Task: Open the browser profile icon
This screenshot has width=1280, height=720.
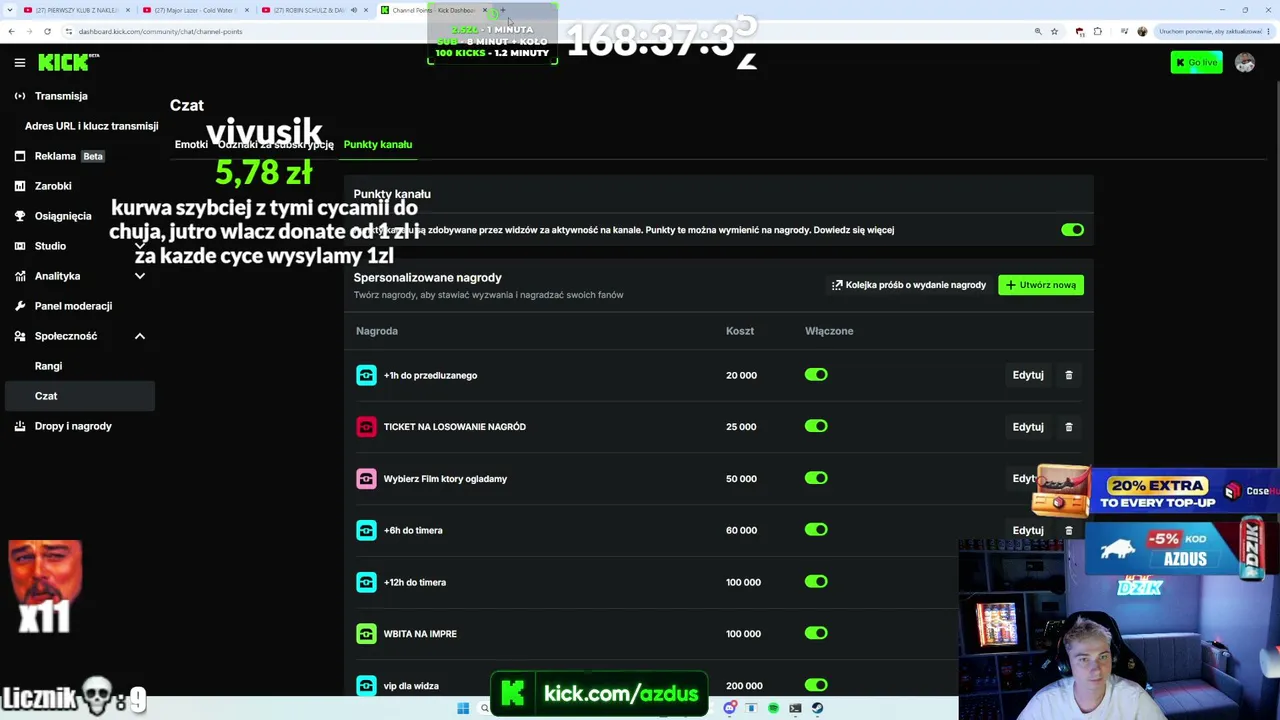Action: [1142, 31]
